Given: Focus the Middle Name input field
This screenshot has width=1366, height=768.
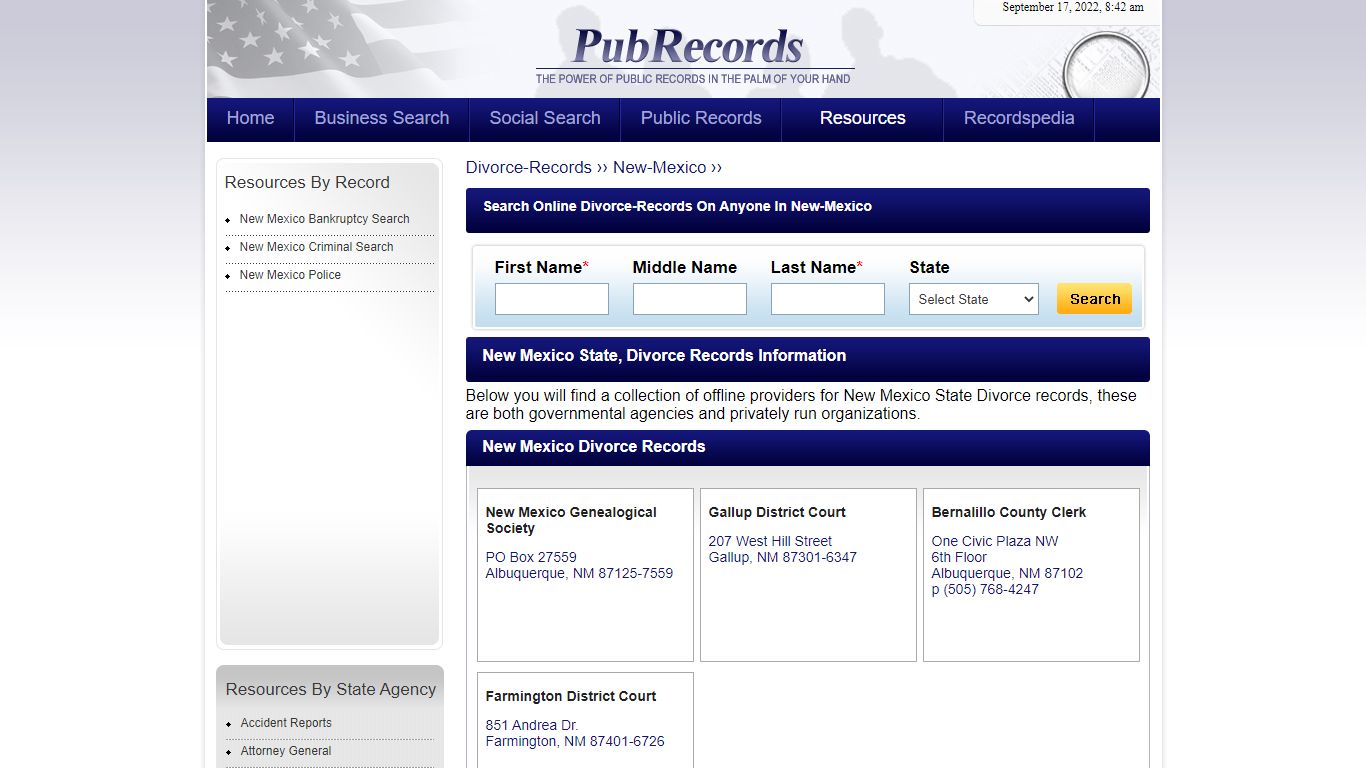Looking at the screenshot, I should [690, 299].
